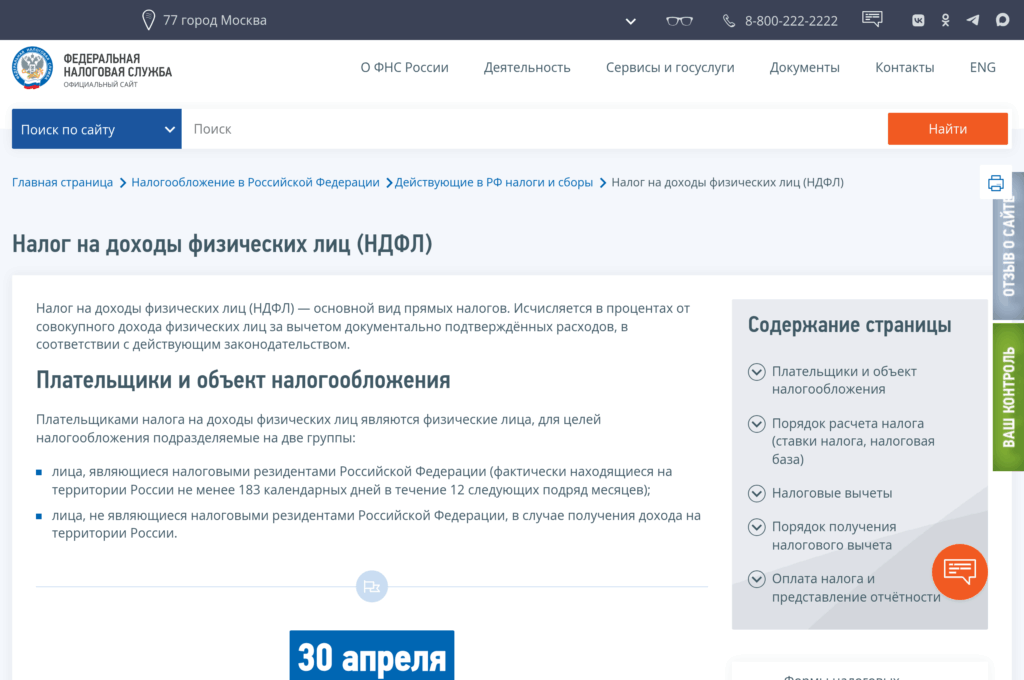Click bullet text лица, не являющиеся налоговыми резидентами
This screenshot has width=1024, height=680.
[376, 524]
